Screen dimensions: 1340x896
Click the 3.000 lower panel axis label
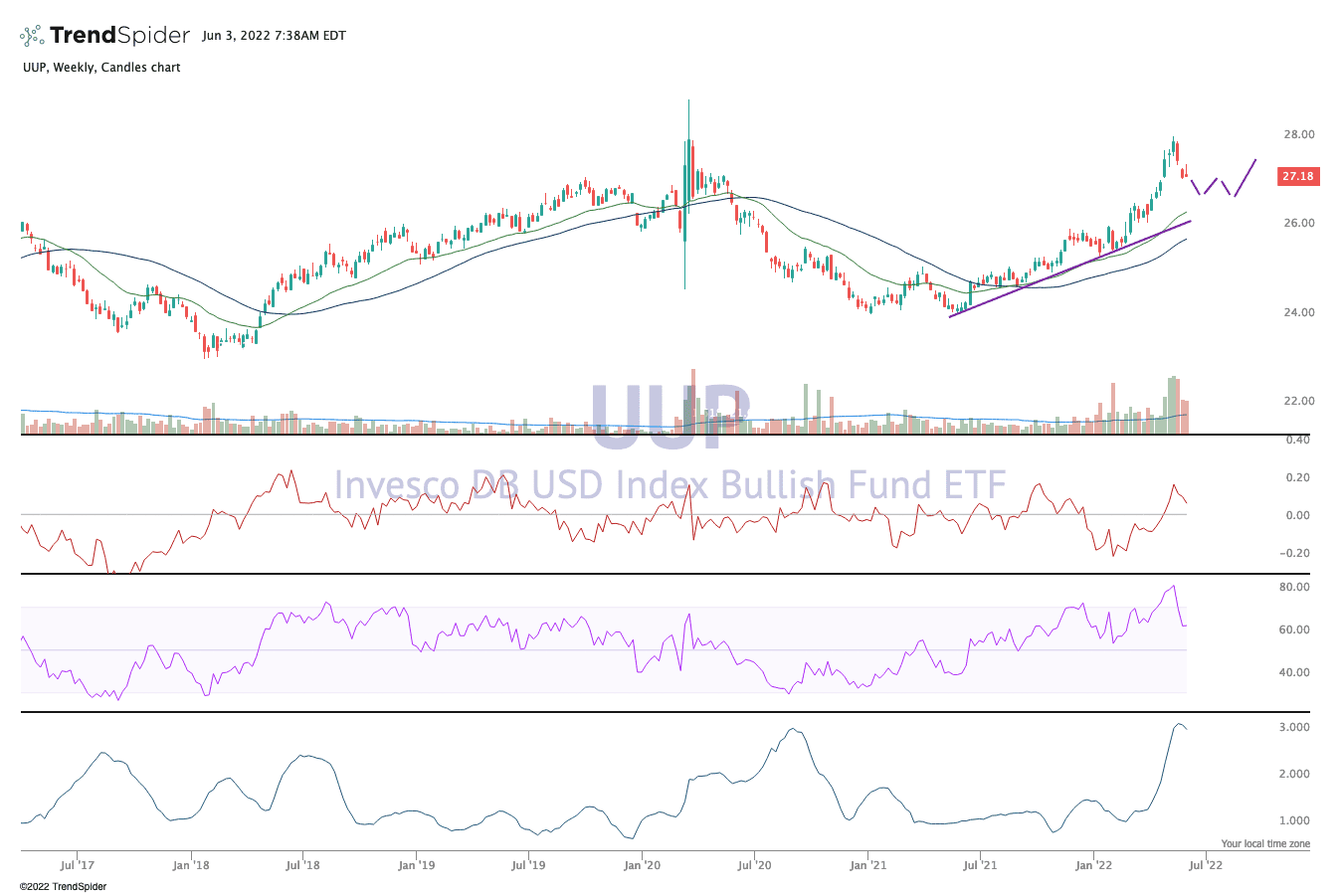point(1294,727)
